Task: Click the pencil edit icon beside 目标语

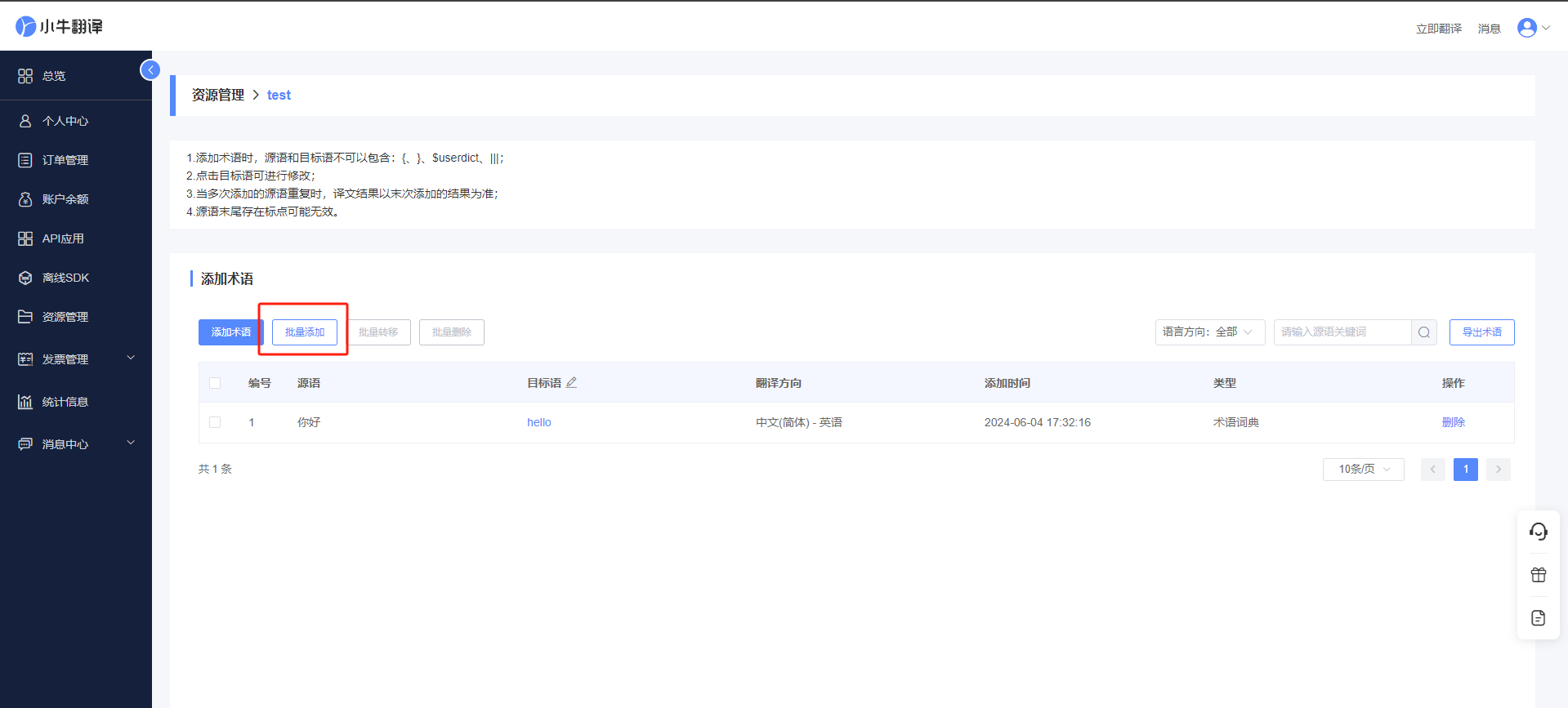Action: coord(571,382)
